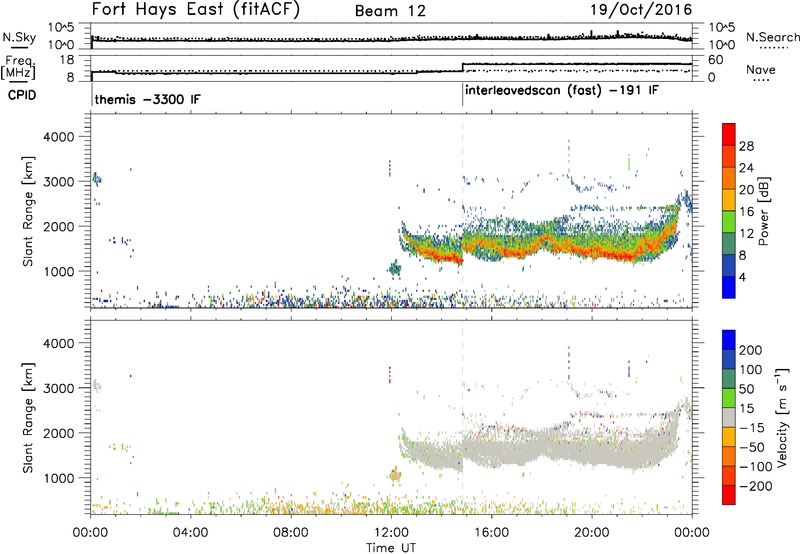Click the '18' tick on frequency axis
This screenshot has width=800, height=554.
(x=67, y=60)
